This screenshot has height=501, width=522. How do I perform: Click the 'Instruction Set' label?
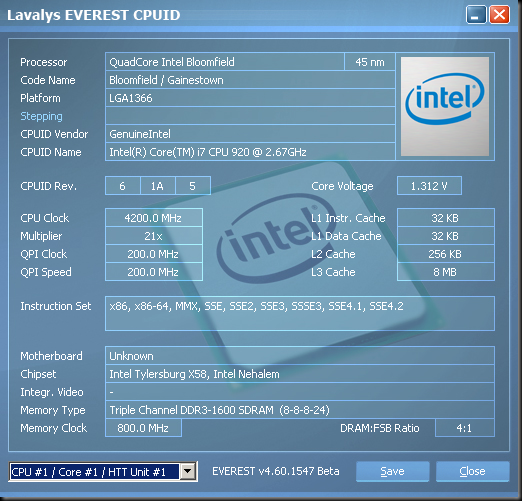[56, 306]
